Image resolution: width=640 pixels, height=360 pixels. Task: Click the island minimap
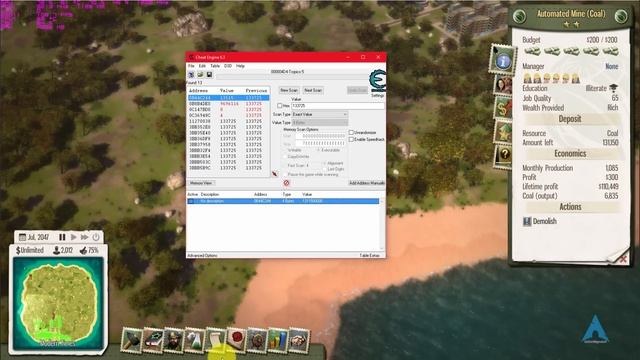[58, 304]
